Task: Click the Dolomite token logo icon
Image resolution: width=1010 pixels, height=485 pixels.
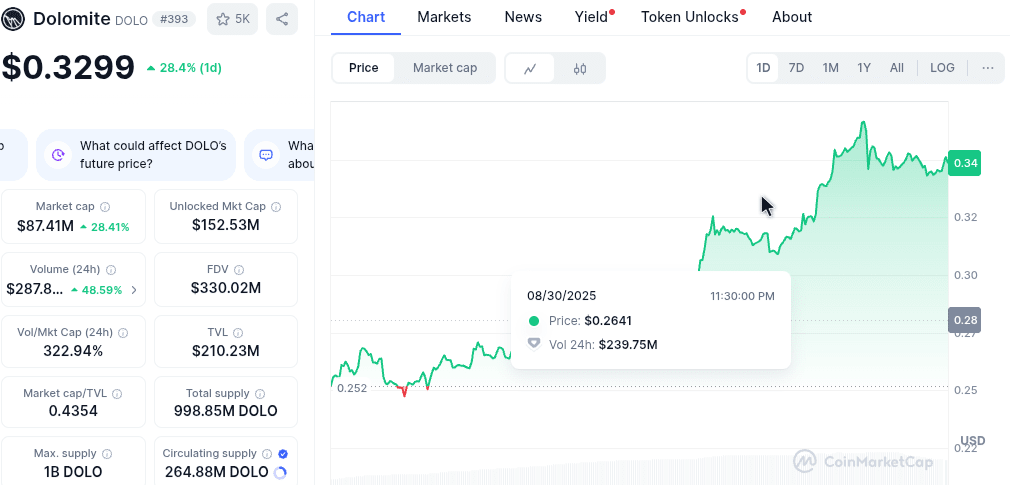Action: (12, 19)
